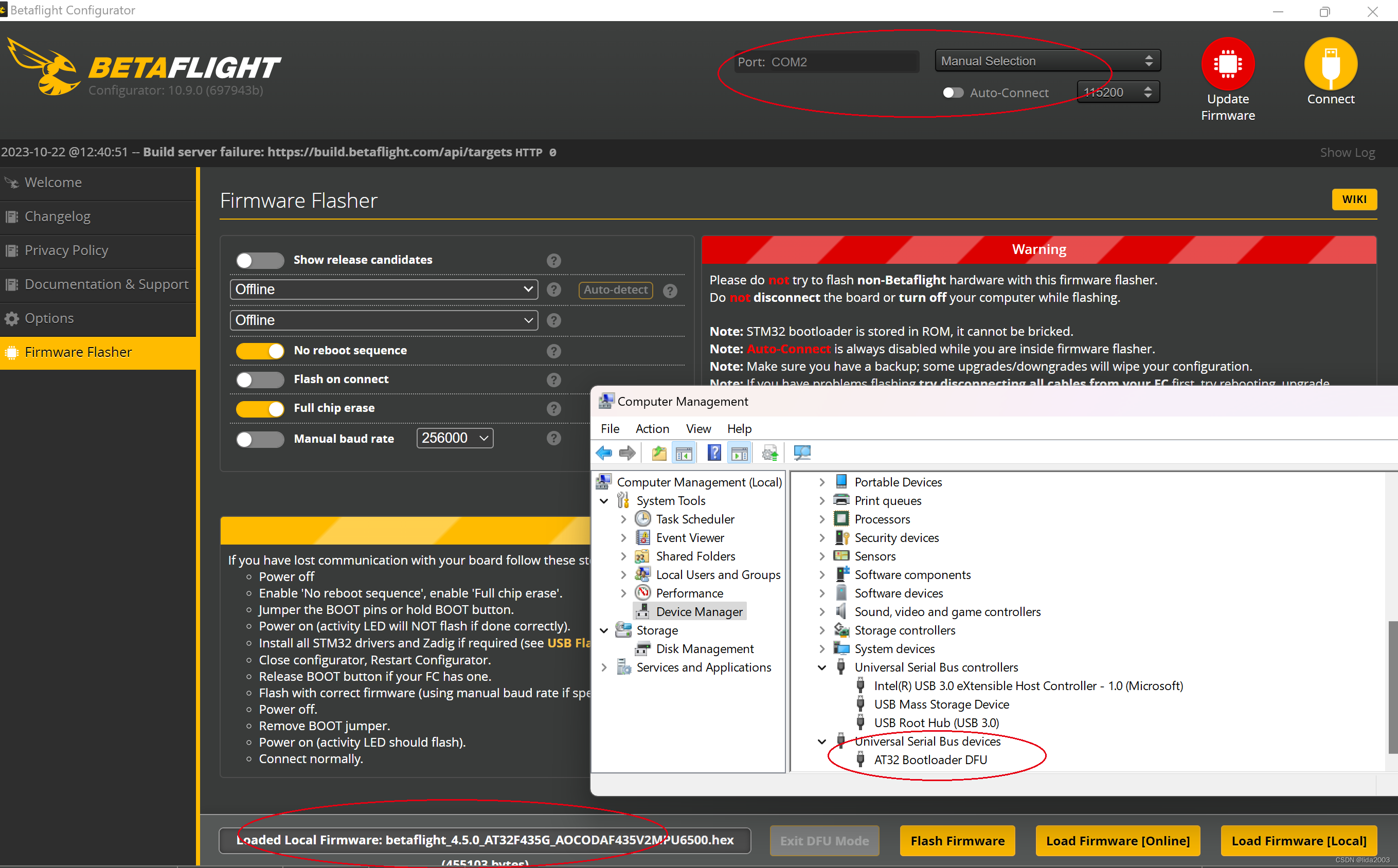Click the yellow Connect USB icon
Viewport: 1398px width, 868px height.
click(1330, 64)
